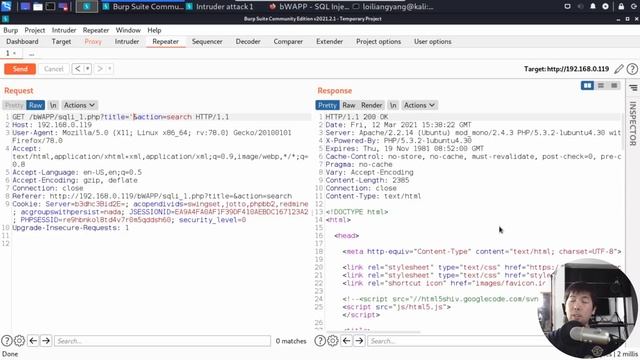
Task: Open the request Actions dropdown
Action: coord(79,105)
